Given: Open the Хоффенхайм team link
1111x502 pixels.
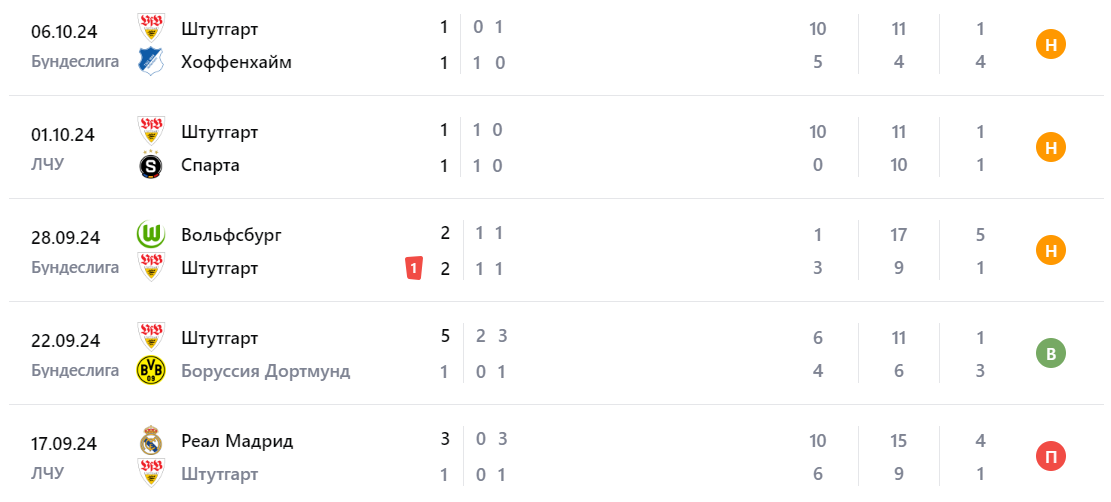Looking at the screenshot, I should pyautogui.click(x=236, y=62).
